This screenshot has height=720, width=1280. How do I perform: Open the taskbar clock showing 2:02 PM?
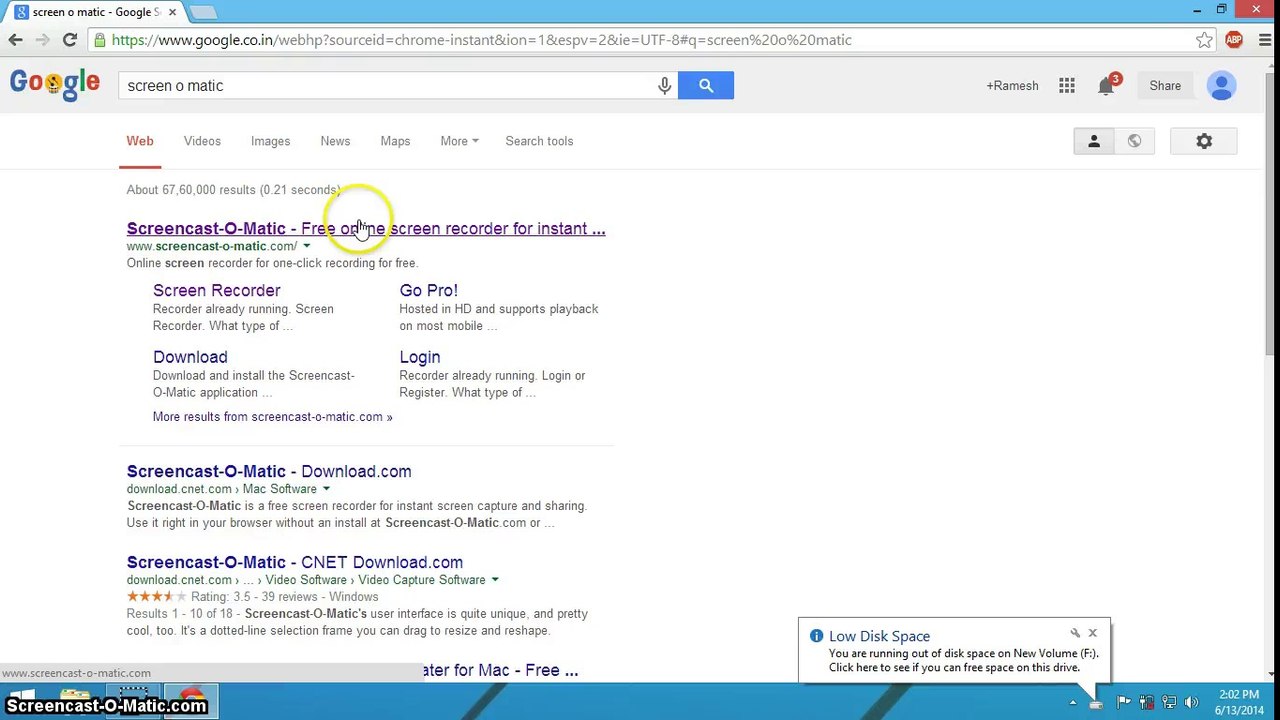(1240, 702)
